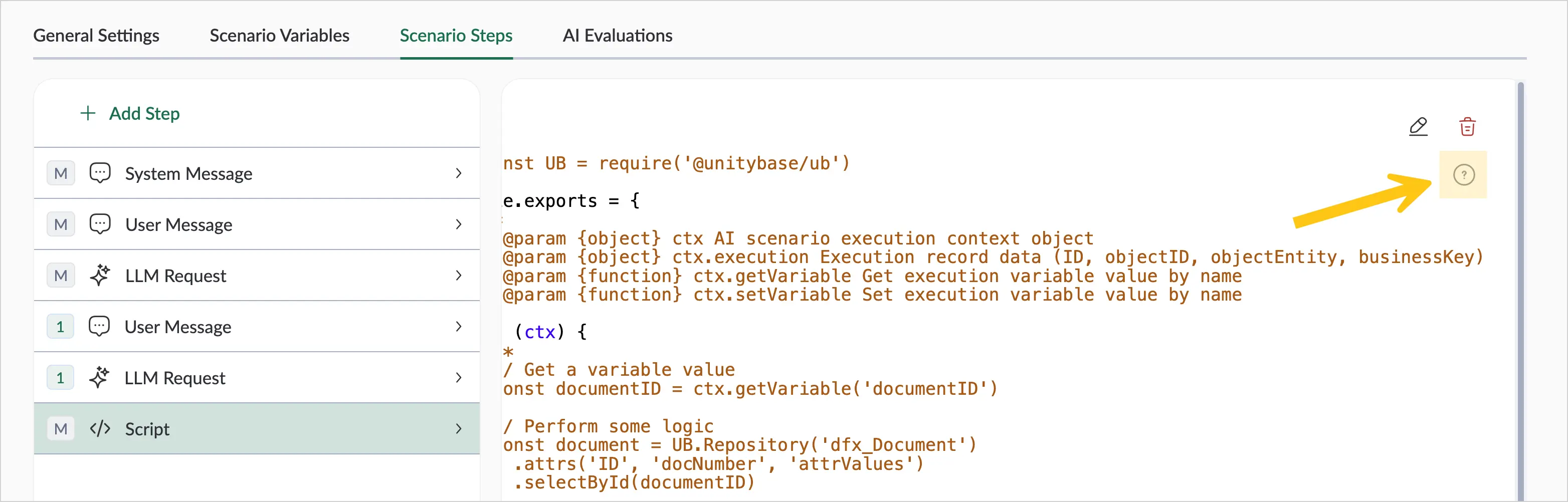Viewport: 1568px width, 502px height.
Task: Click the Add Step button
Action: 130,113
